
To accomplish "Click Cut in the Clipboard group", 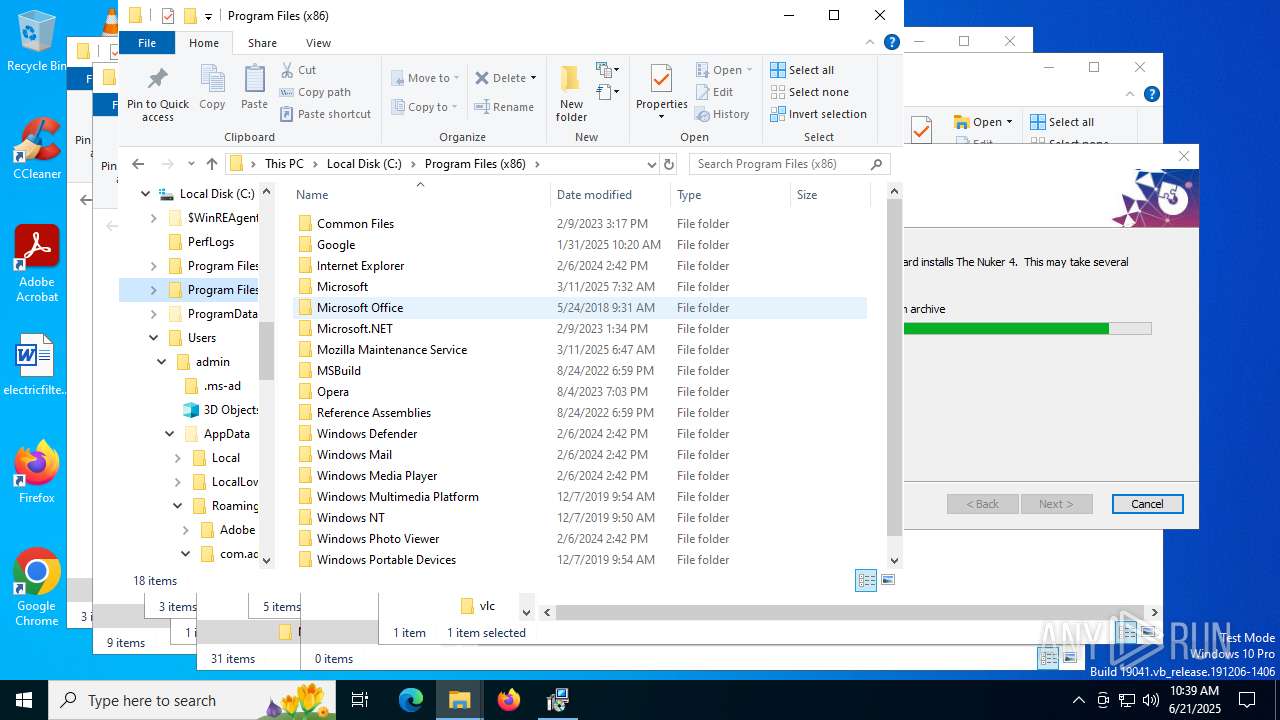I will pyautogui.click(x=298, y=70).
